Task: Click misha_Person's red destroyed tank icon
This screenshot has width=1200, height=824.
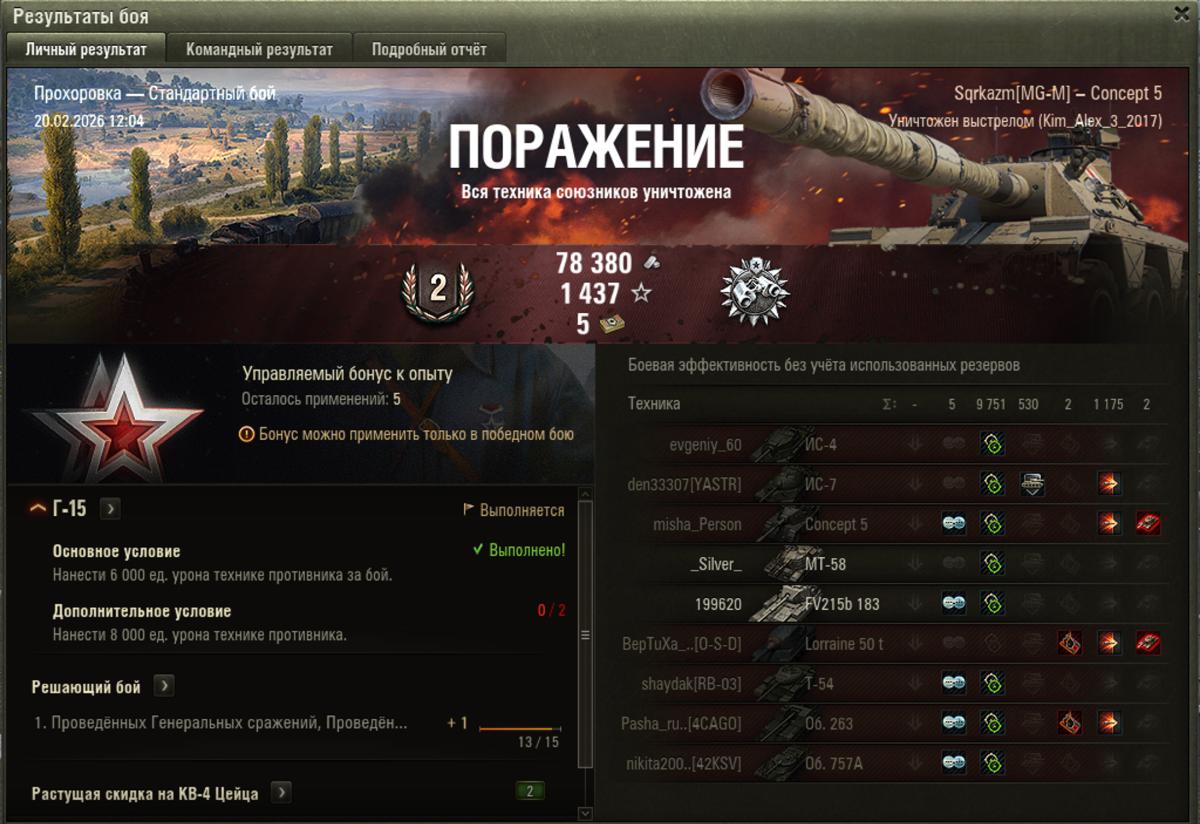Action: [x=1148, y=524]
